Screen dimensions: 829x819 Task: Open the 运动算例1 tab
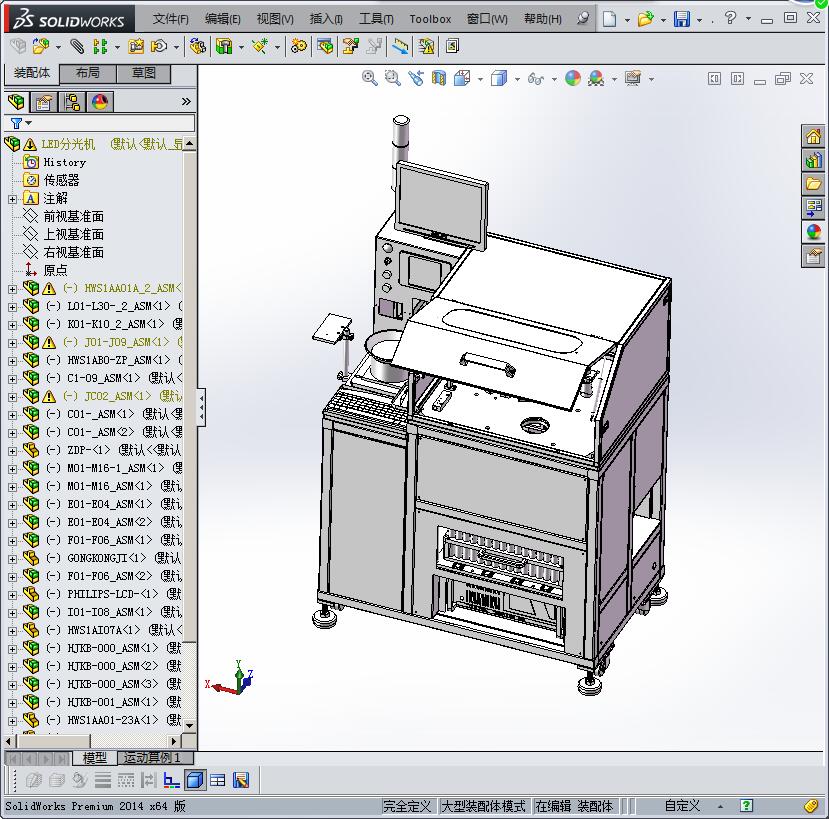pyautogui.click(x=152, y=758)
